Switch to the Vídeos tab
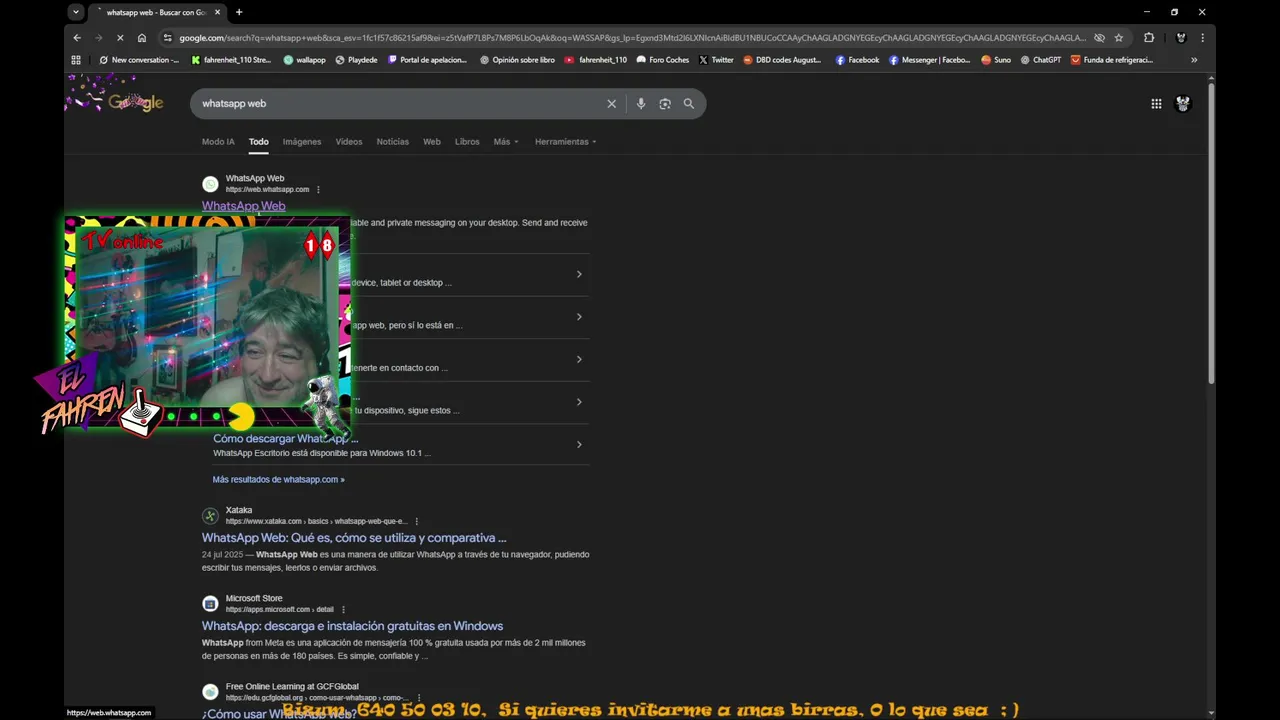 click(349, 142)
